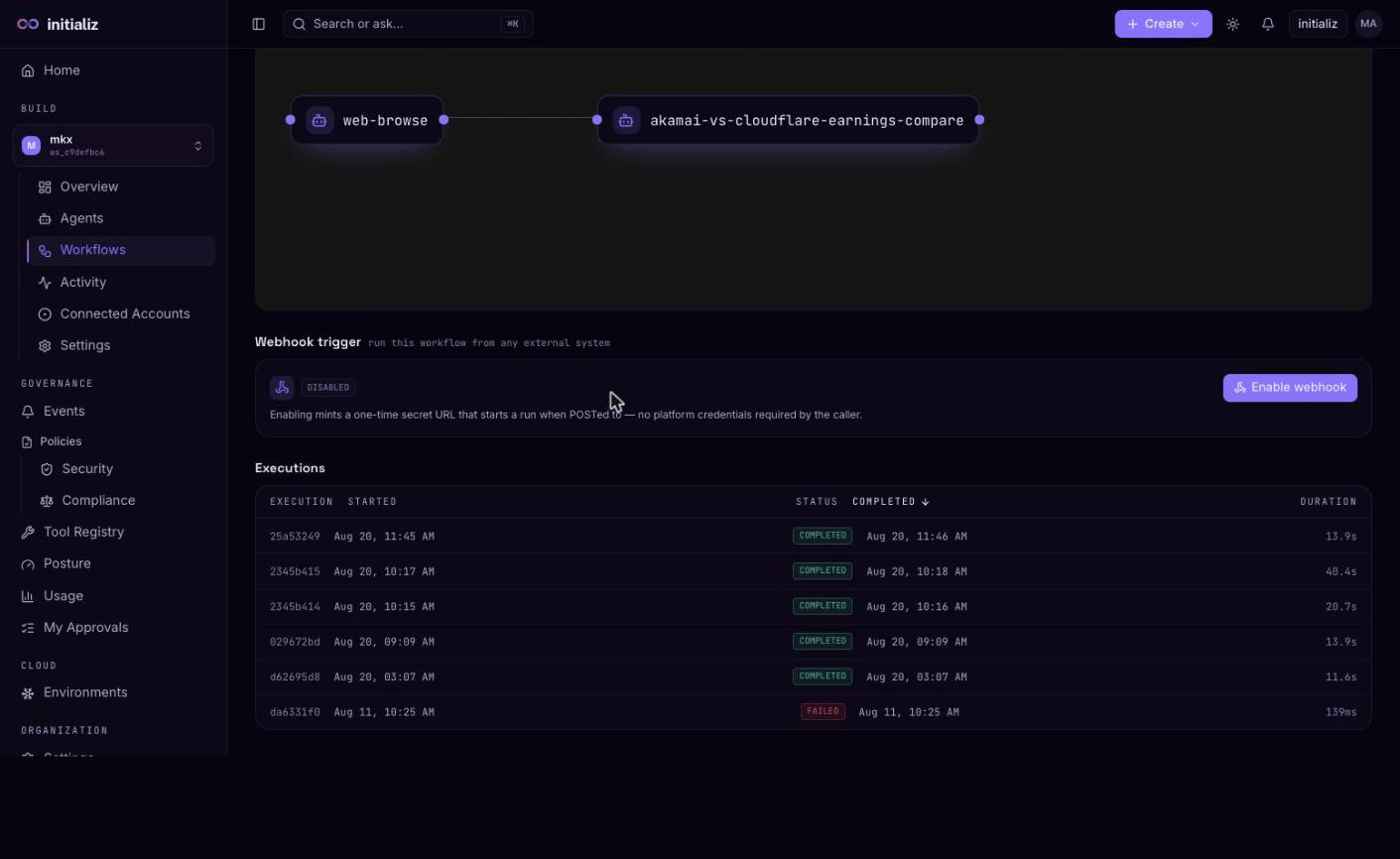The width and height of the screenshot is (1400, 859).
Task: Click the Posture gauge icon
Action: tap(28, 564)
